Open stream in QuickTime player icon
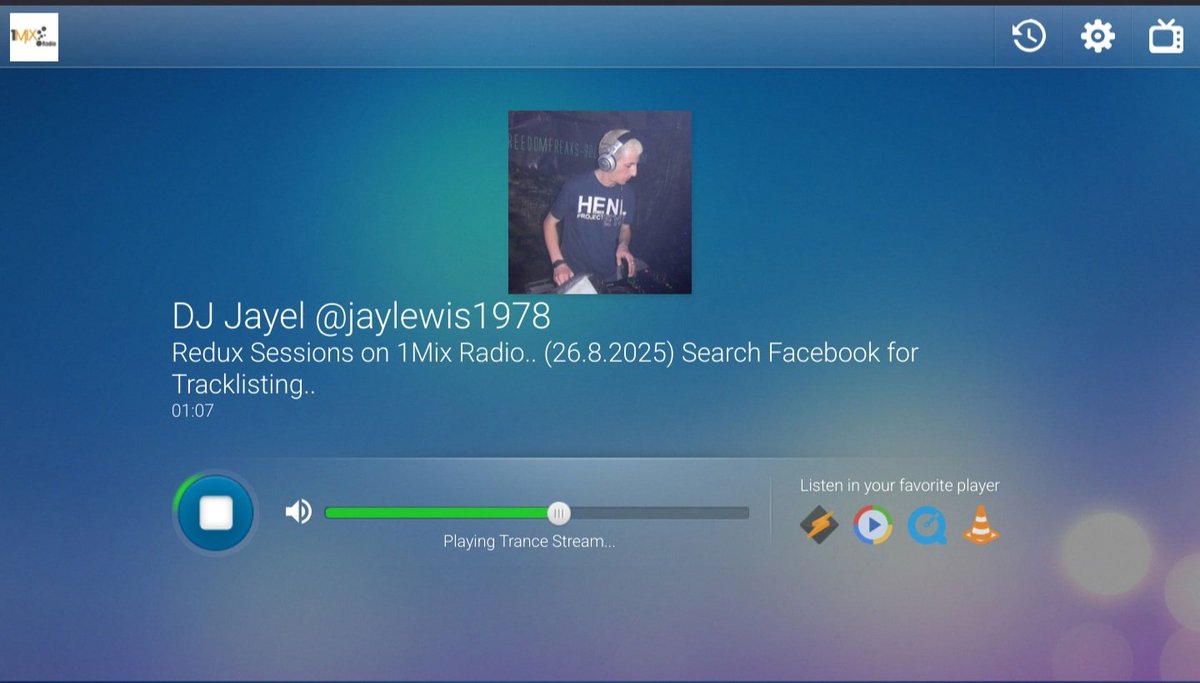This screenshot has width=1200, height=683. coord(927,525)
